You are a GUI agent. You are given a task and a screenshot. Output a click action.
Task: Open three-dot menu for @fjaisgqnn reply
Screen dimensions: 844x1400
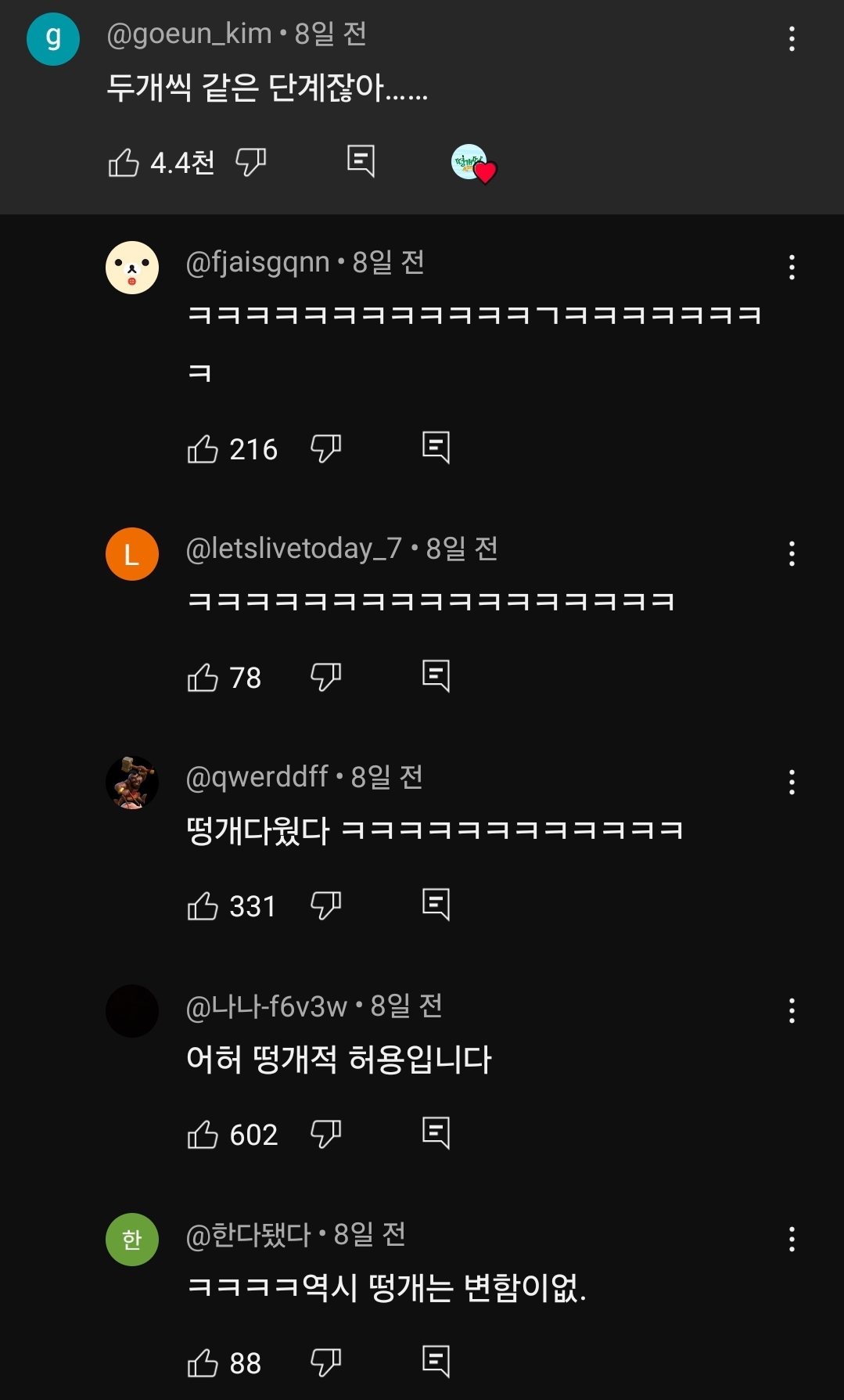coord(792,268)
